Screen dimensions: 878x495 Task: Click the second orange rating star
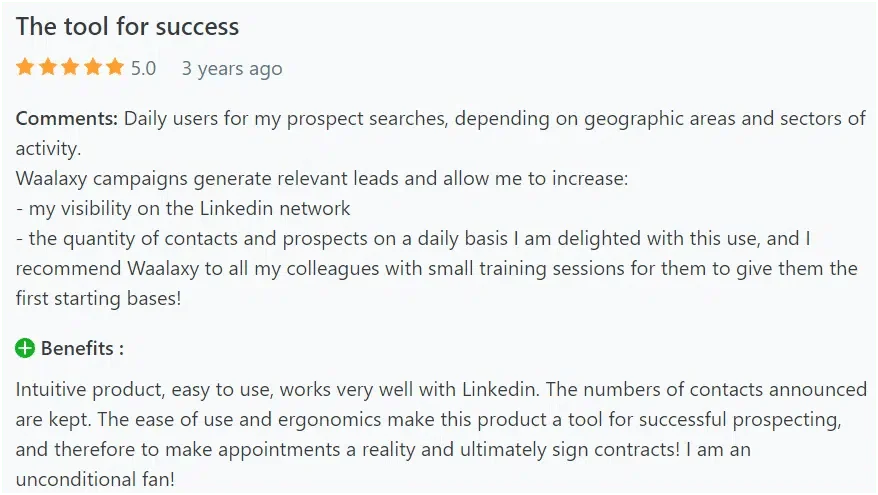point(48,67)
